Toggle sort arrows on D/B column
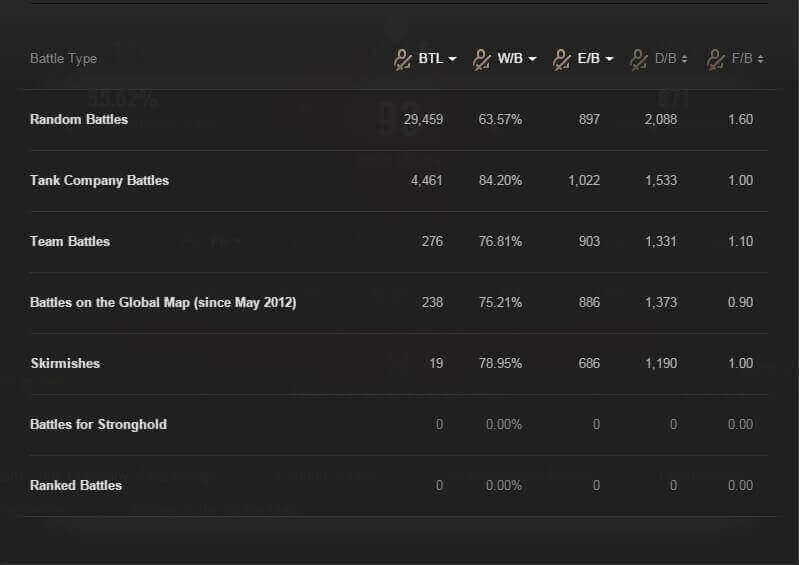 pos(684,59)
